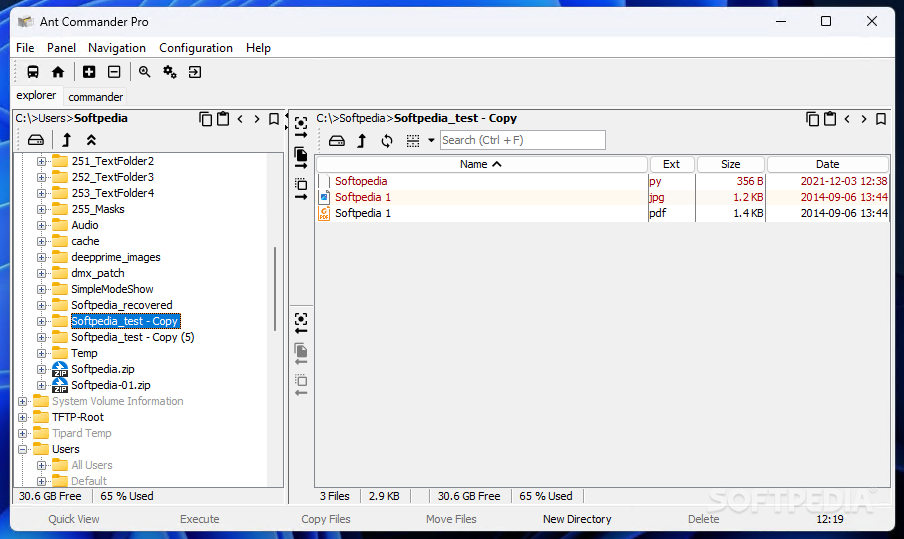
Task: Expand the Audio folder node
Action: (42, 225)
